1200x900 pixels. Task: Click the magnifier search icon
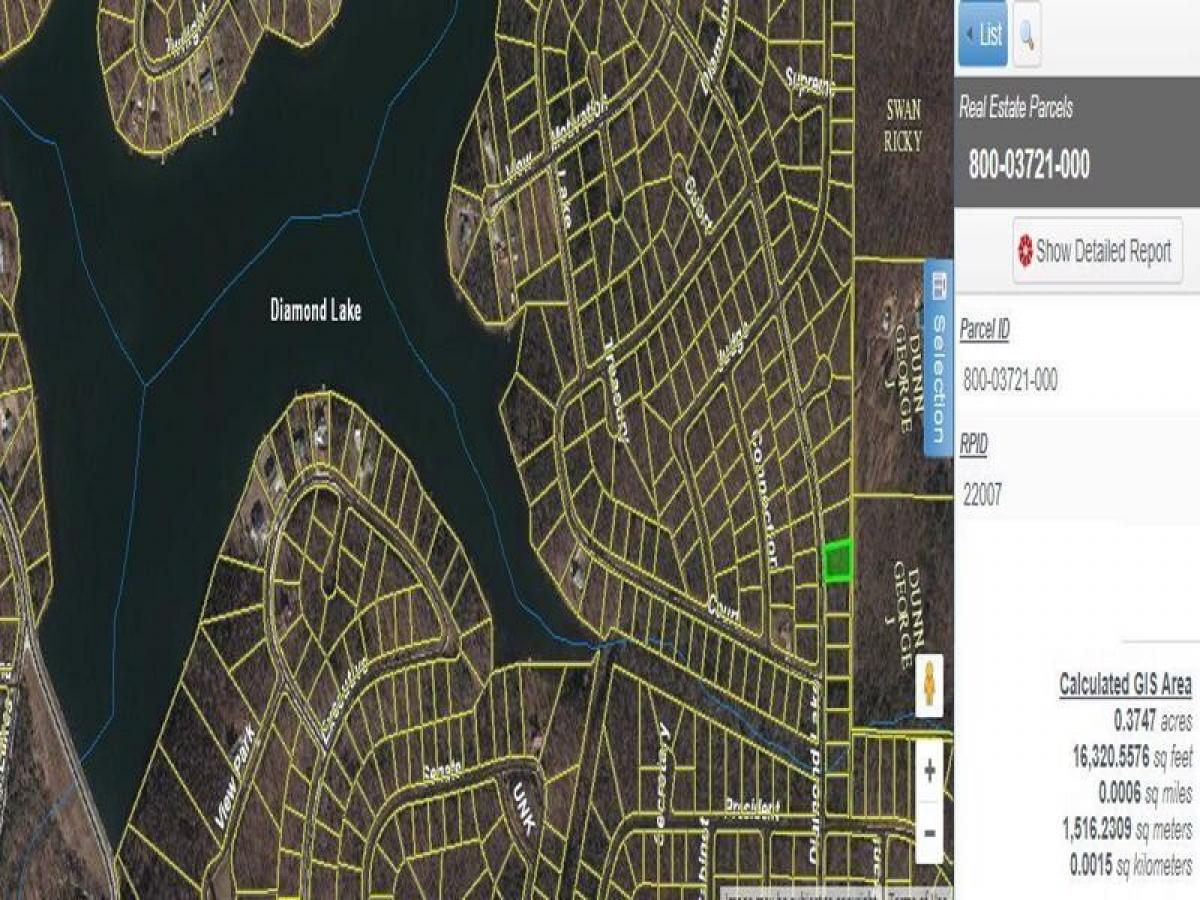pos(1027,35)
